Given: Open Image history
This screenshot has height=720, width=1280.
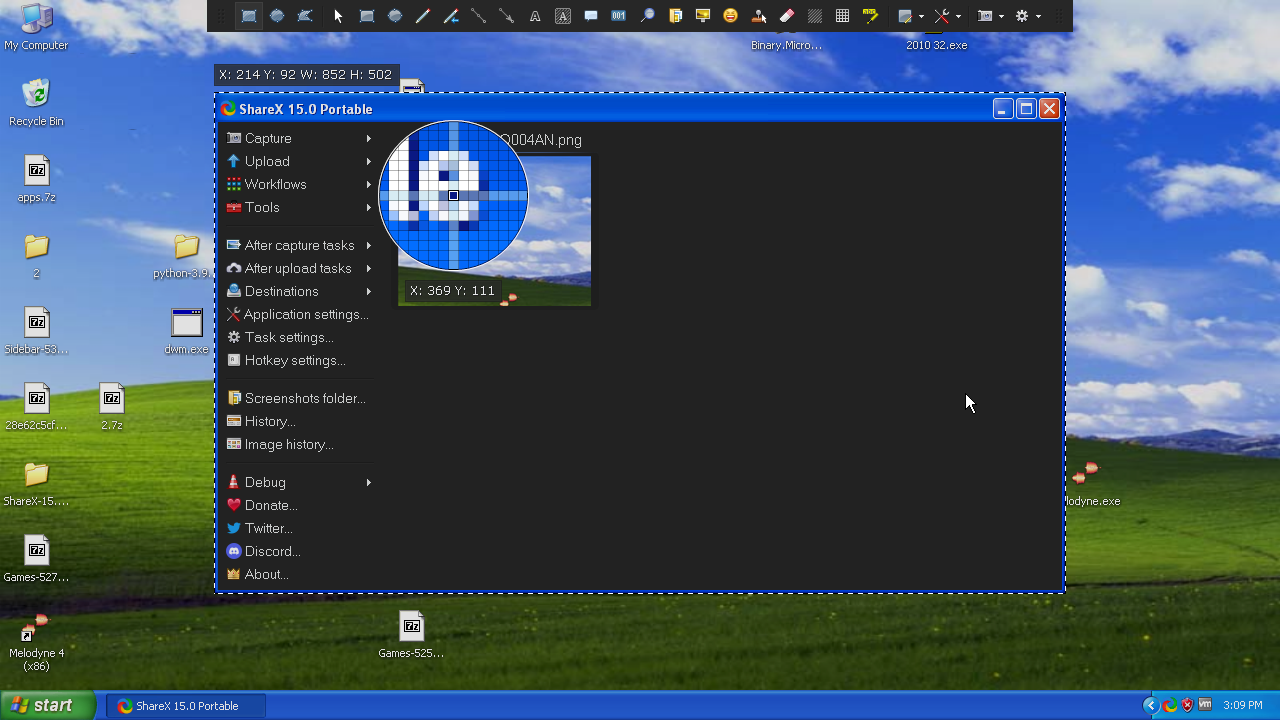Looking at the screenshot, I should [299, 444].
